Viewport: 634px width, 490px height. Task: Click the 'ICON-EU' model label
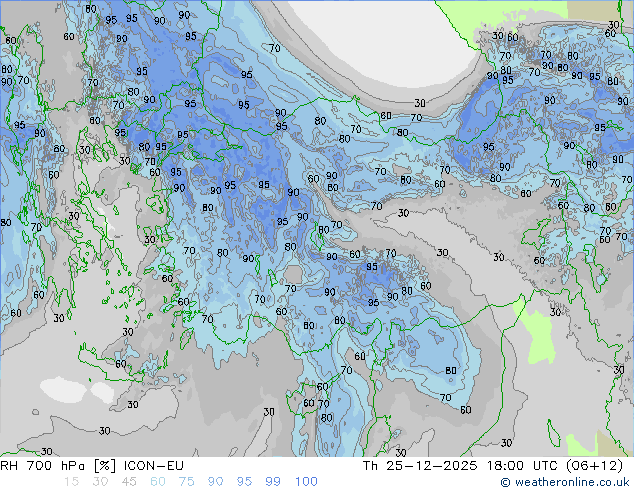coord(154,466)
